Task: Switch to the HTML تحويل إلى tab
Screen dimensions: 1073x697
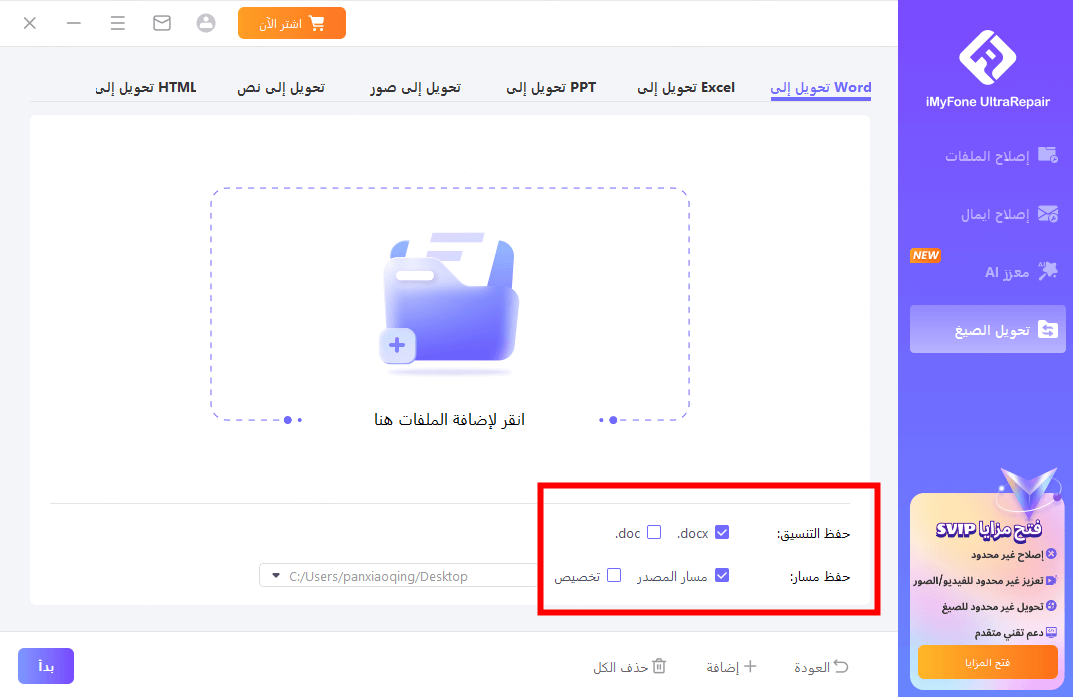Action: click(146, 88)
